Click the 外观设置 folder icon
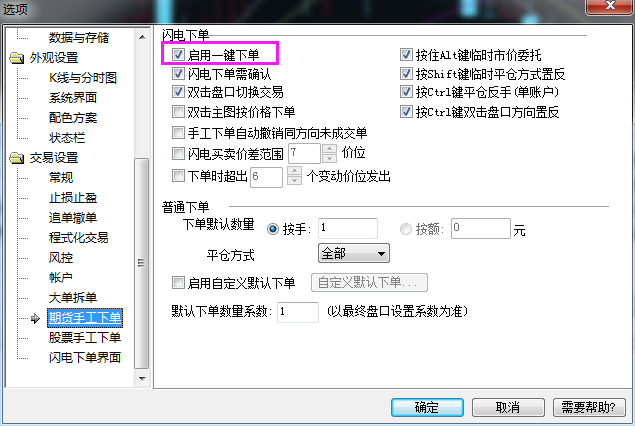 [17, 58]
